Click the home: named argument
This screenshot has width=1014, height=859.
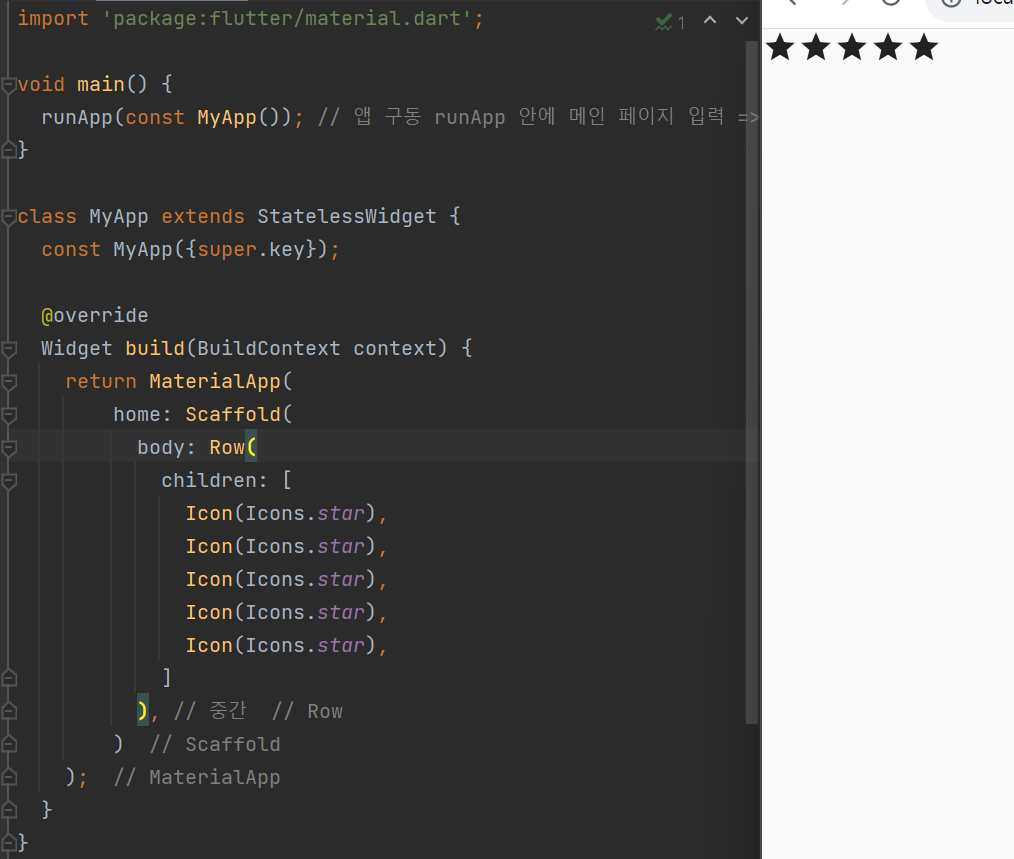tap(142, 415)
